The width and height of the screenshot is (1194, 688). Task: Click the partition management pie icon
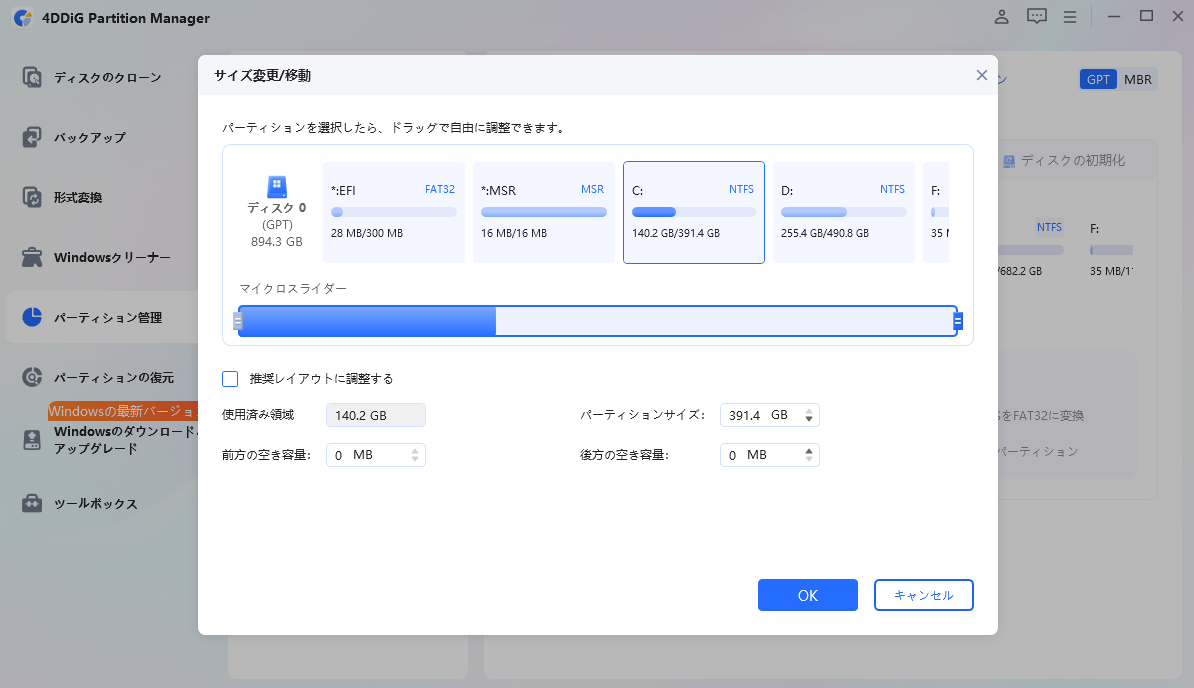[32, 317]
